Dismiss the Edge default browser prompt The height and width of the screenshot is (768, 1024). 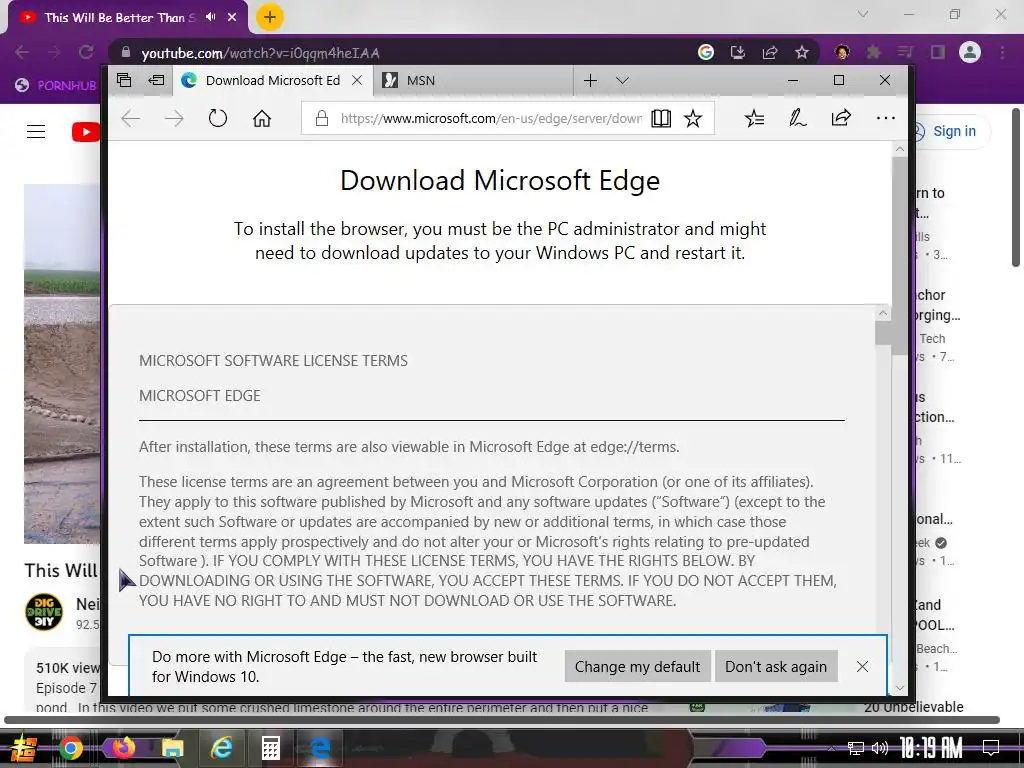862,666
